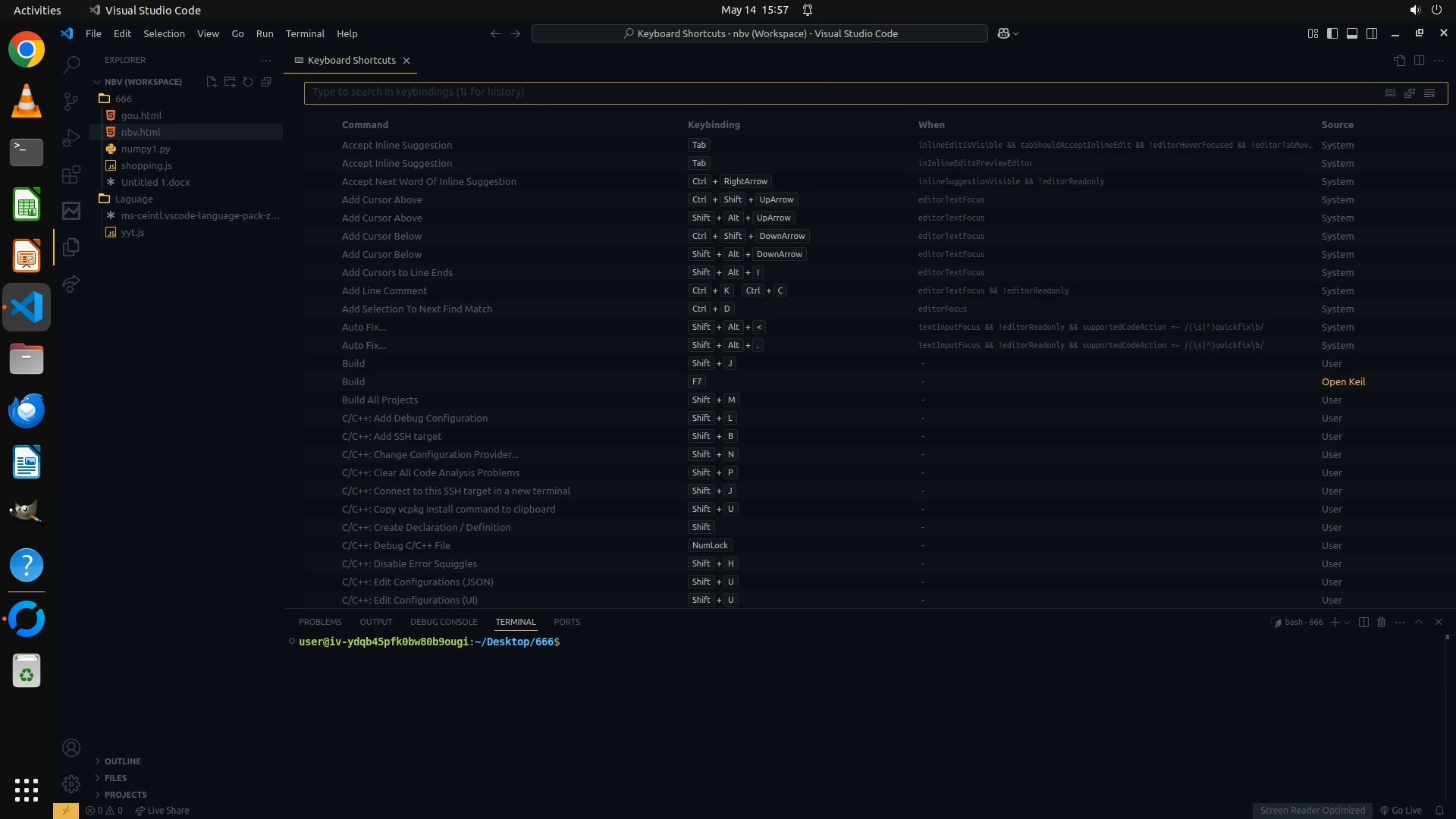The width and height of the screenshot is (1456, 819).
Task: Focus the keybindings search field
Action: 834,93
